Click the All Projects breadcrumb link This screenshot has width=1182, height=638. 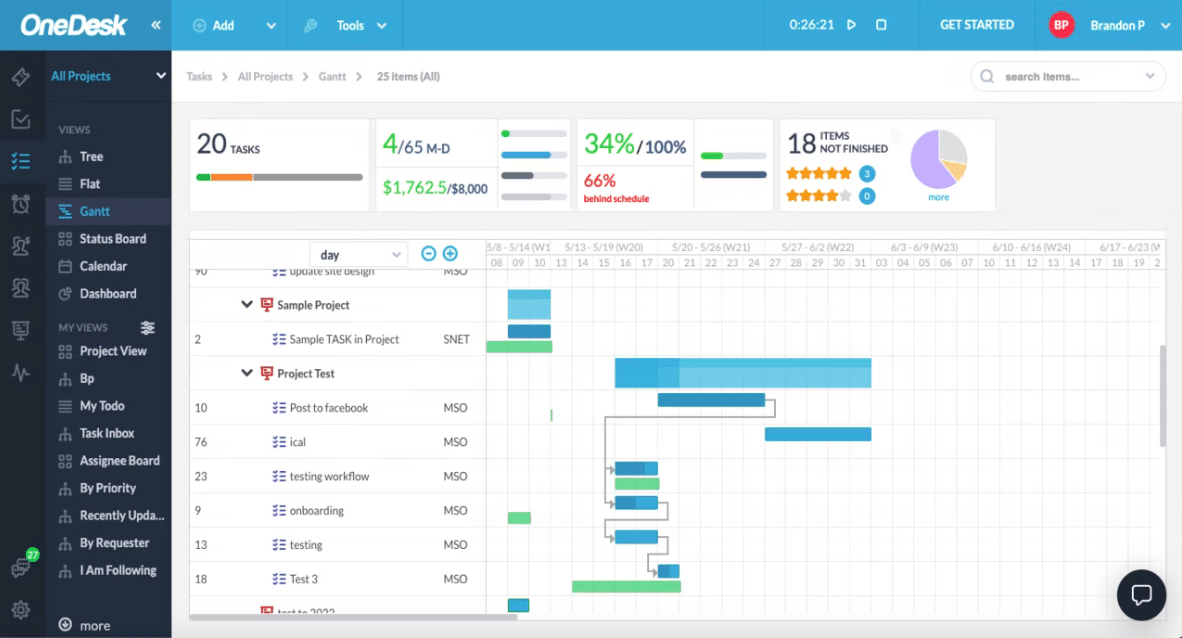[265, 76]
